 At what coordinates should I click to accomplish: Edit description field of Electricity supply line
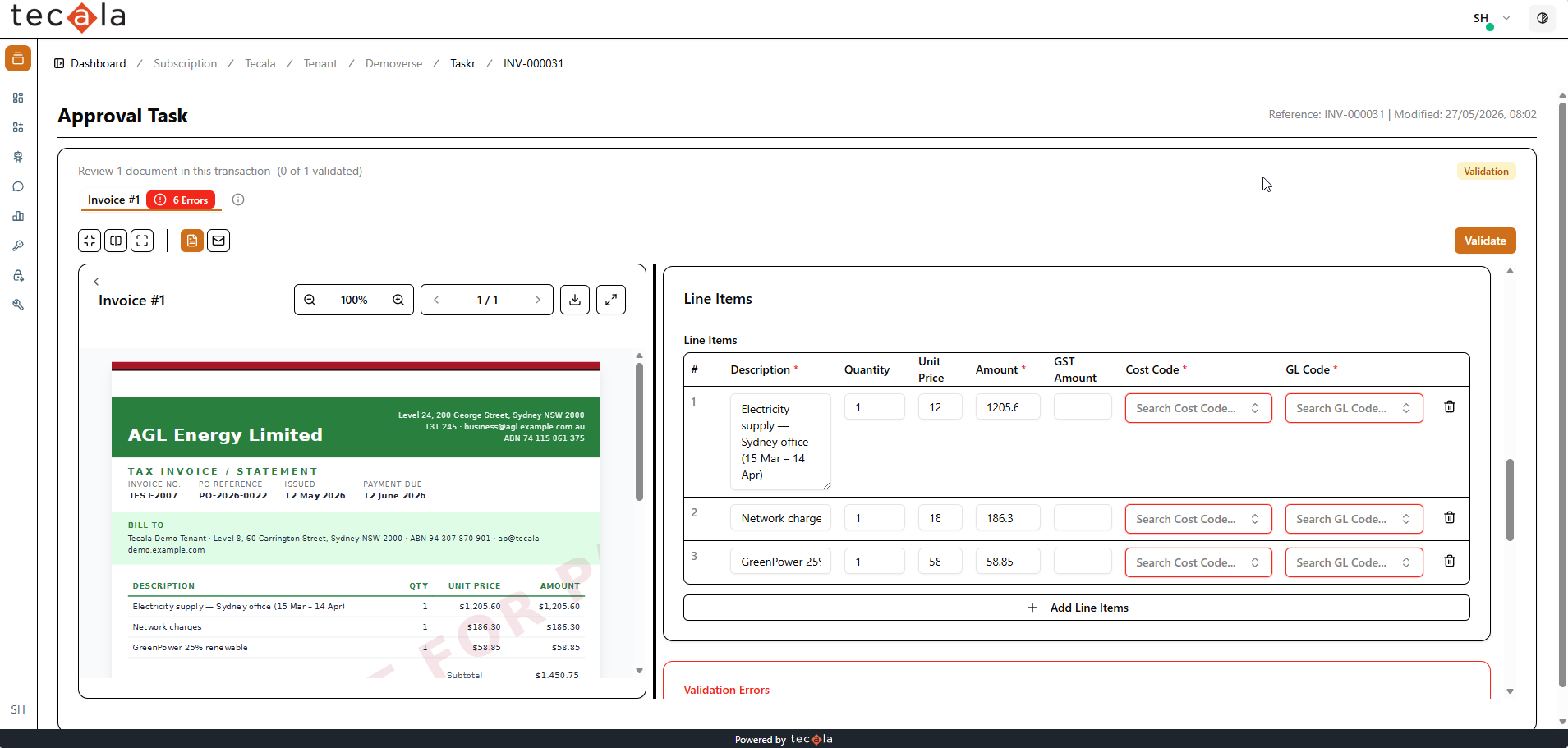tap(780, 442)
